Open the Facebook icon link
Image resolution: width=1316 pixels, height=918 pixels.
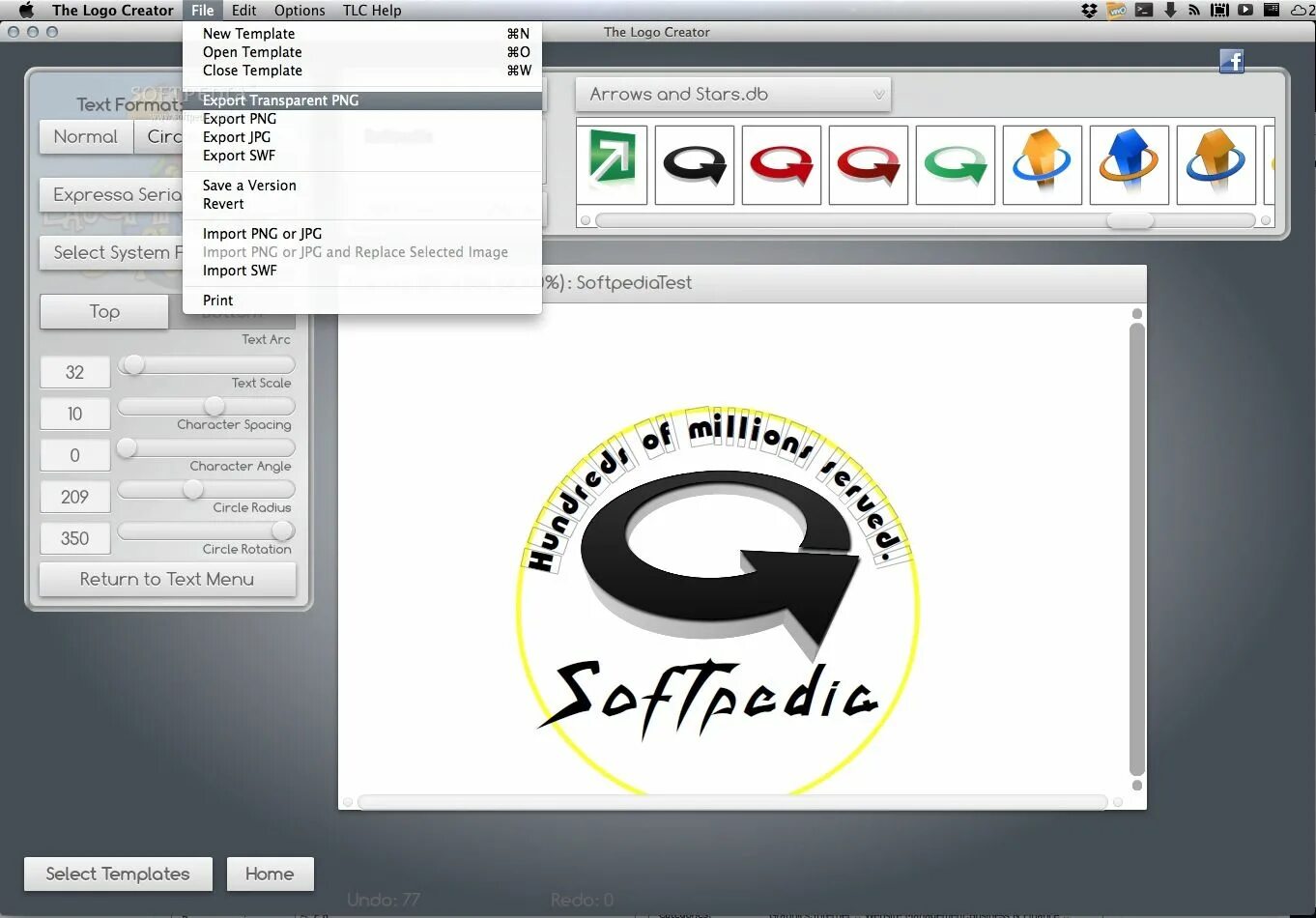coord(1231,61)
